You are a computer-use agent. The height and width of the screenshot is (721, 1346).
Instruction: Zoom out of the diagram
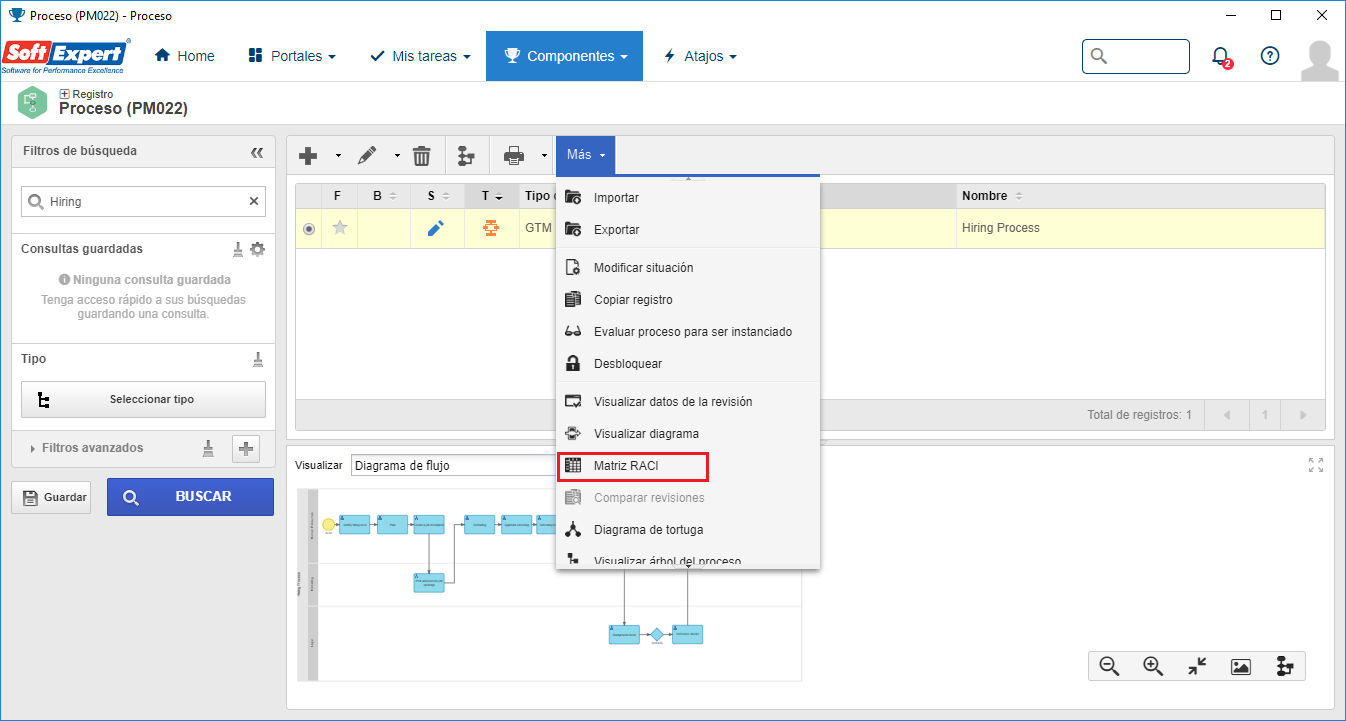click(1109, 666)
